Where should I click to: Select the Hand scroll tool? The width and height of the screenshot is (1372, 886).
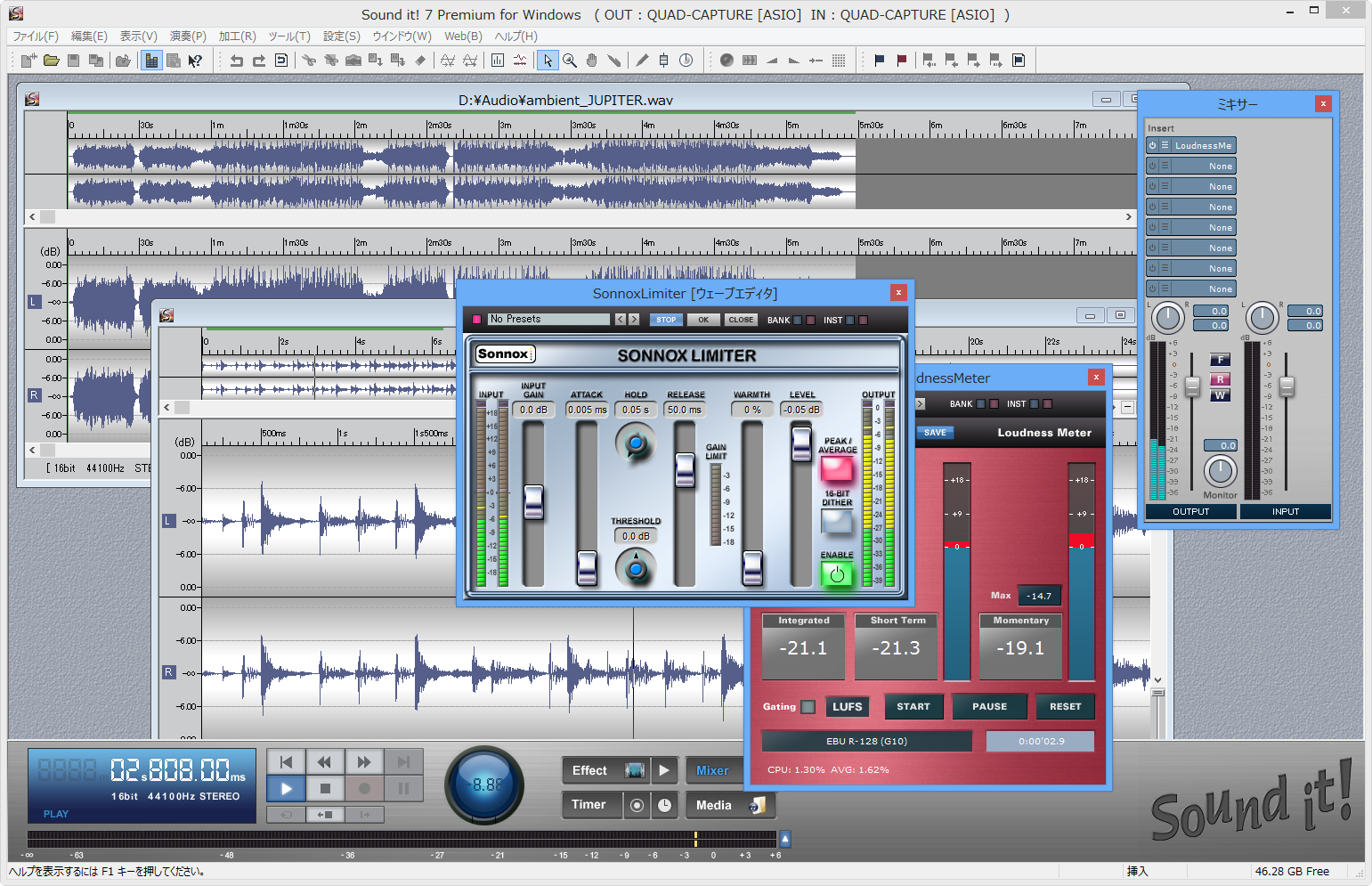[592, 61]
